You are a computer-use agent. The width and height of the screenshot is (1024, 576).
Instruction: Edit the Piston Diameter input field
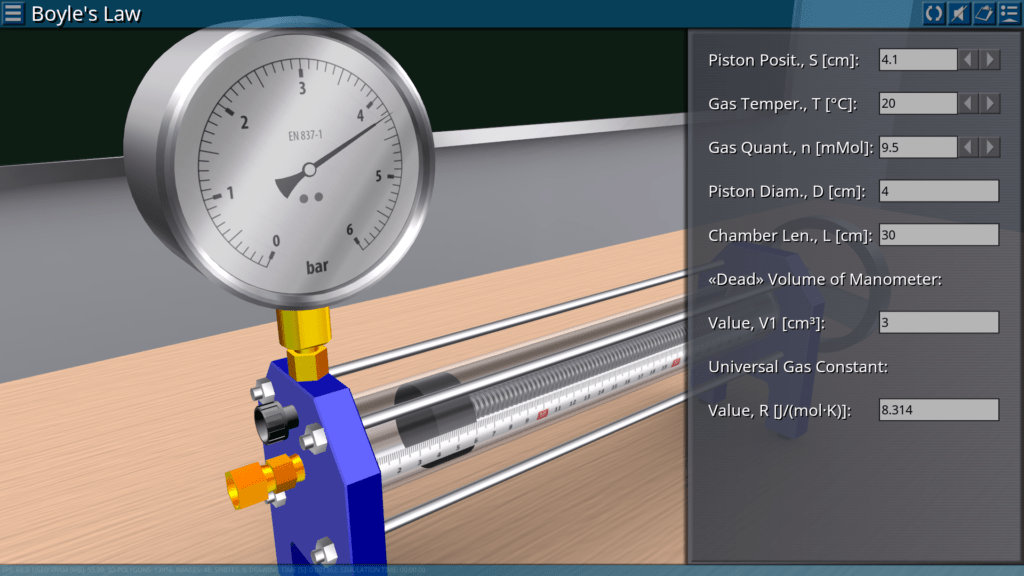point(938,191)
